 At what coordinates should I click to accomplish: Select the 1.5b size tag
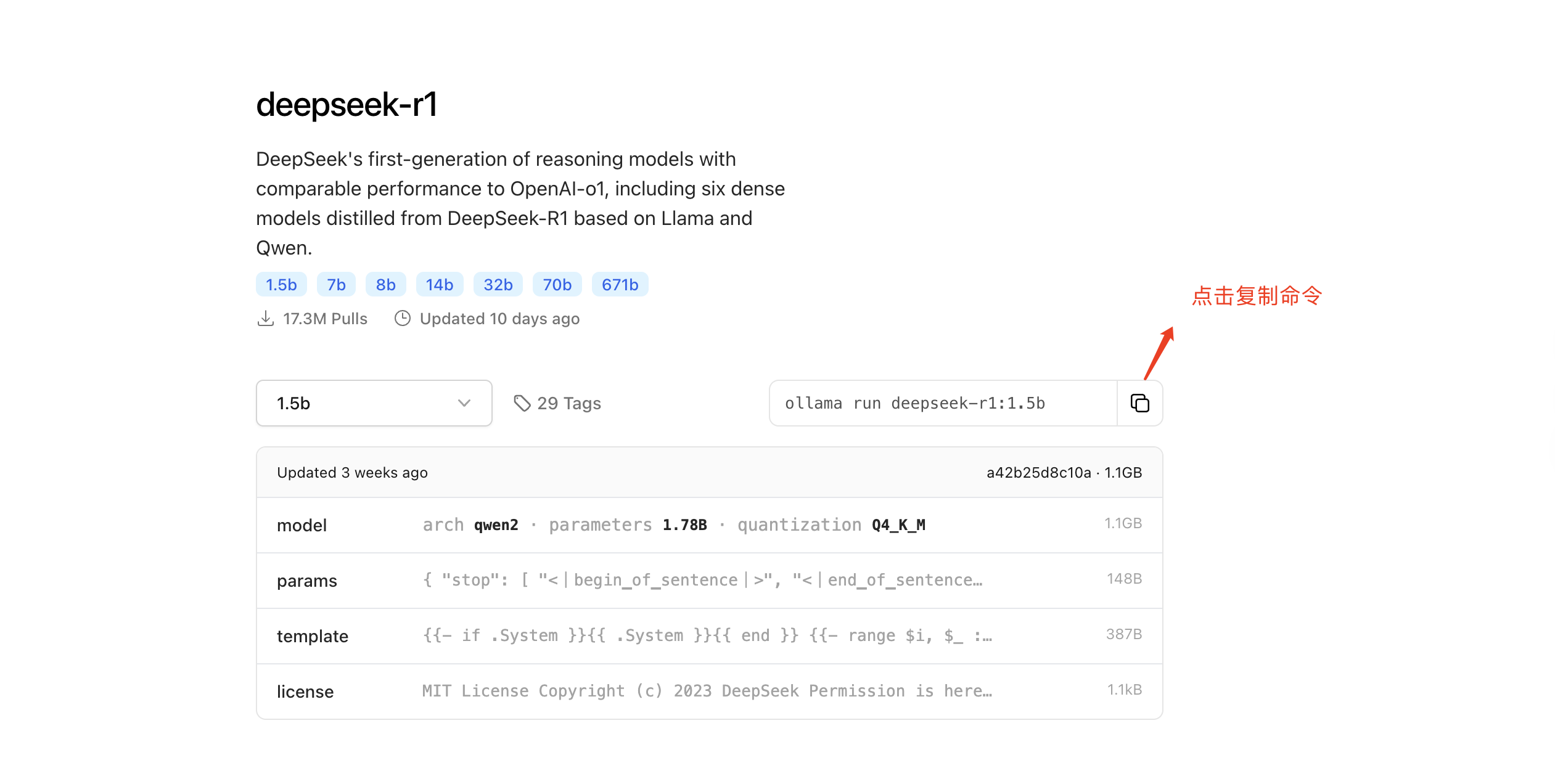(x=281, y=285)
